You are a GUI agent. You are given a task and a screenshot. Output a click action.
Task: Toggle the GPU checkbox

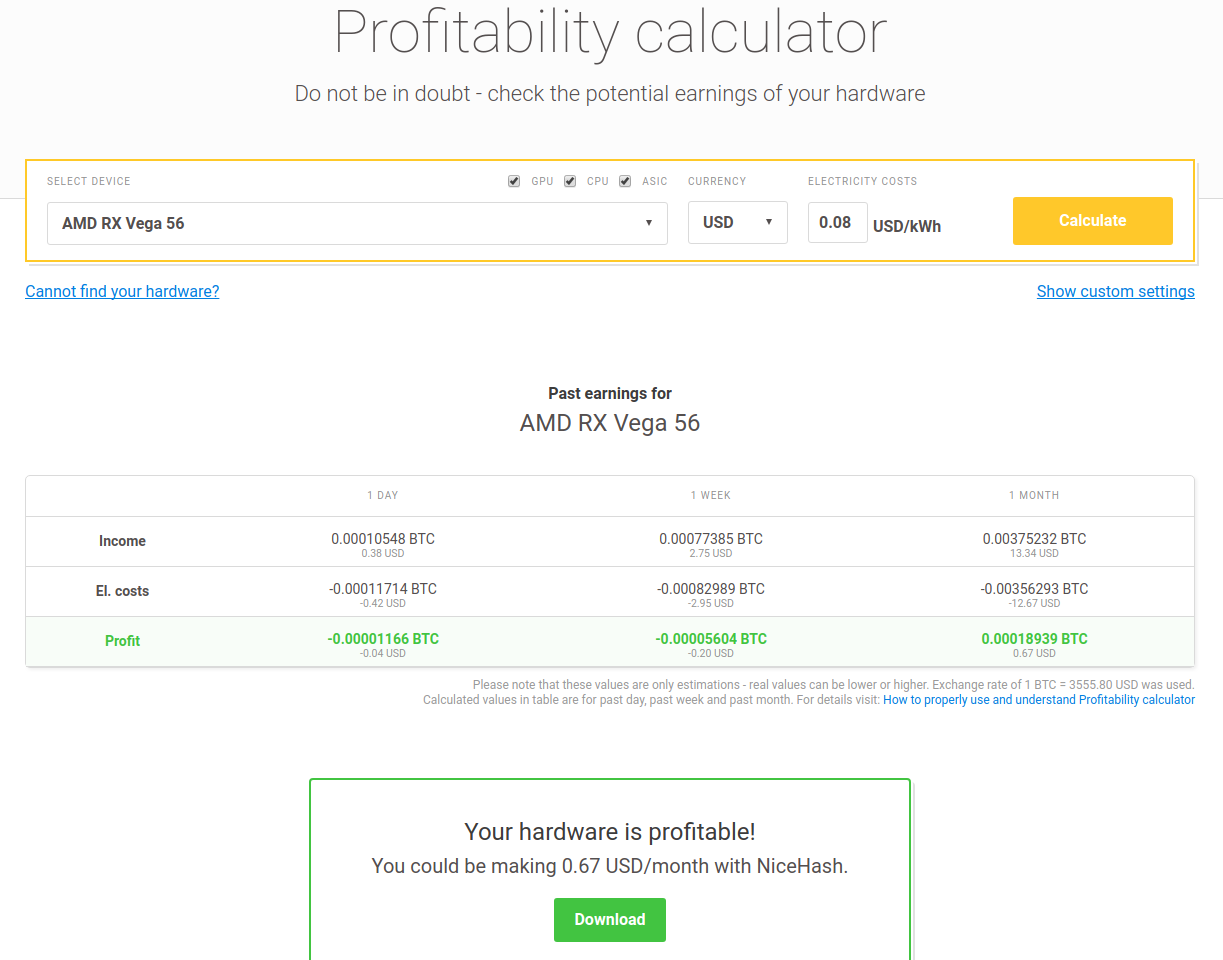point(514,181)
